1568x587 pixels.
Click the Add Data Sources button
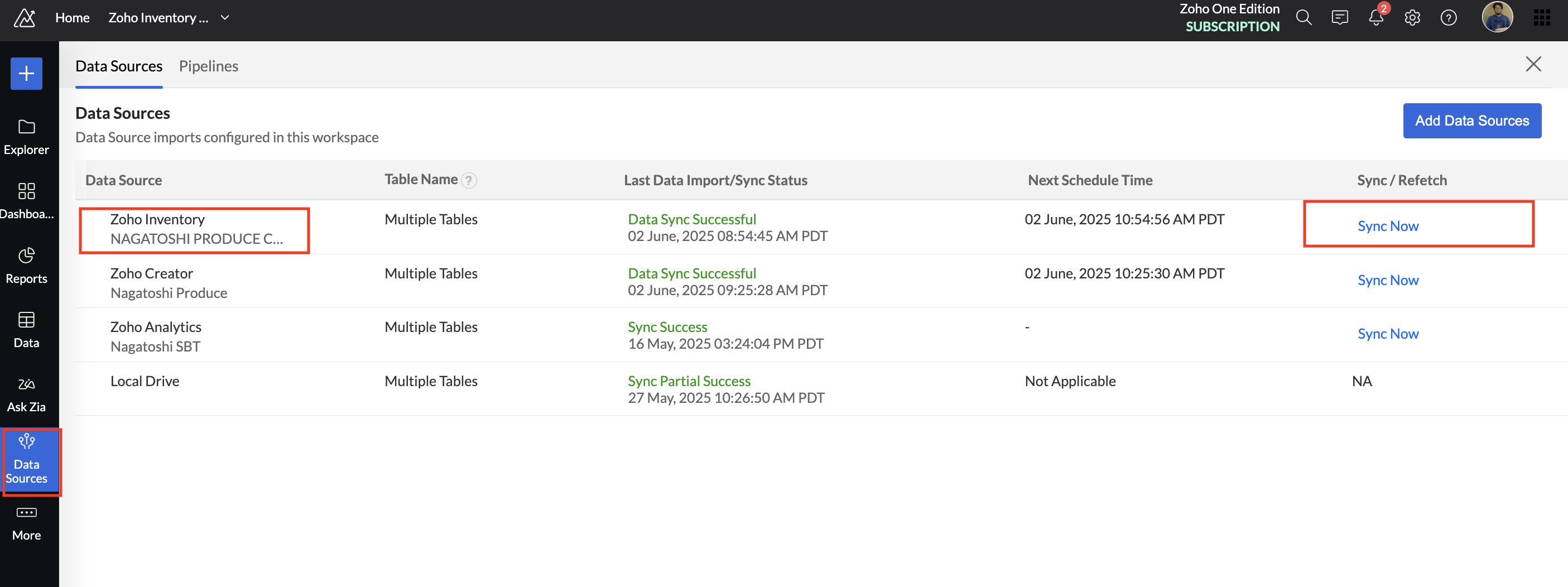[1472, 121]
